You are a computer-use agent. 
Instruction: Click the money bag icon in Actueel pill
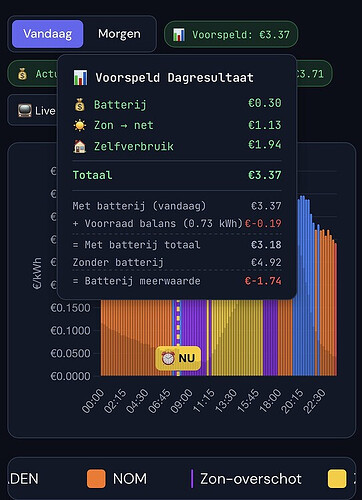click(x=22, y=74)
